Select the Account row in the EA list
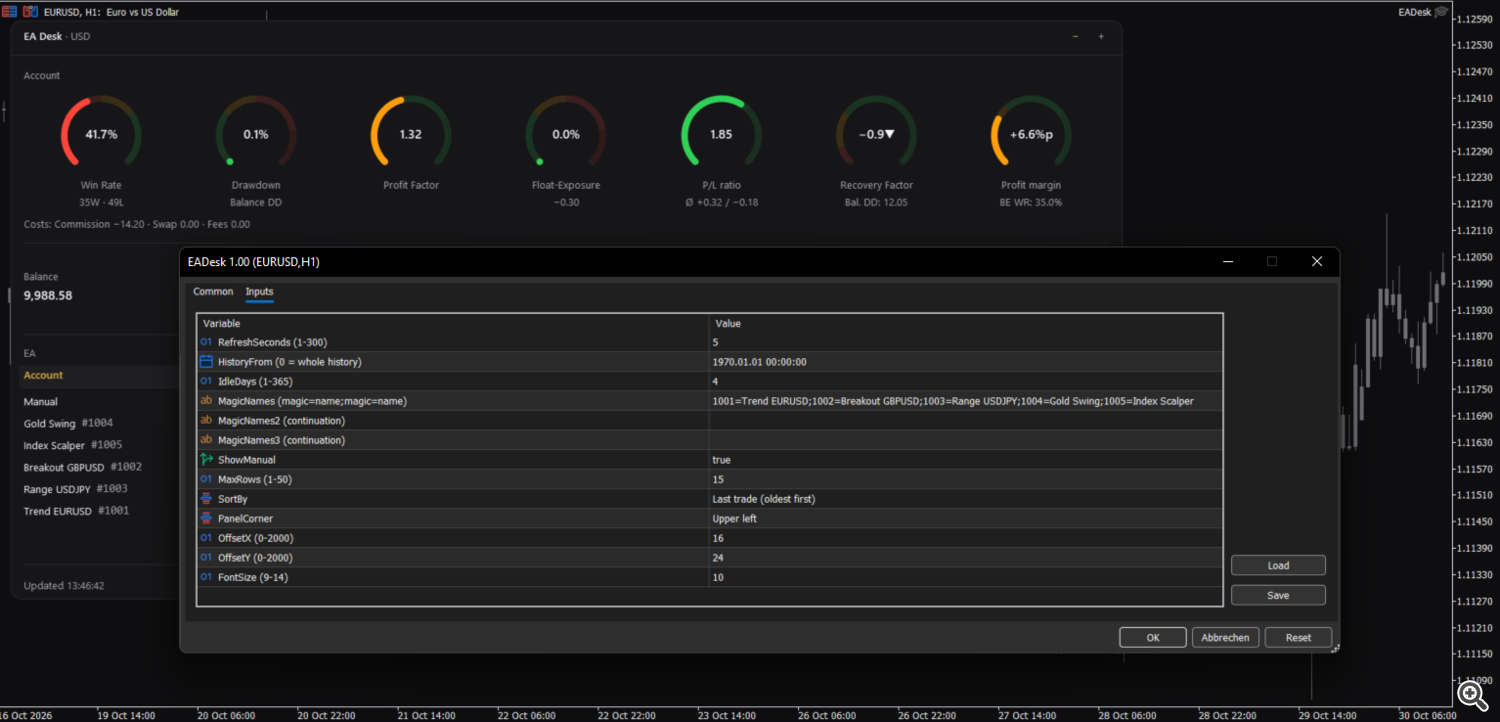This screenshot has width=1500, height=722. click(x=98, y=376)
